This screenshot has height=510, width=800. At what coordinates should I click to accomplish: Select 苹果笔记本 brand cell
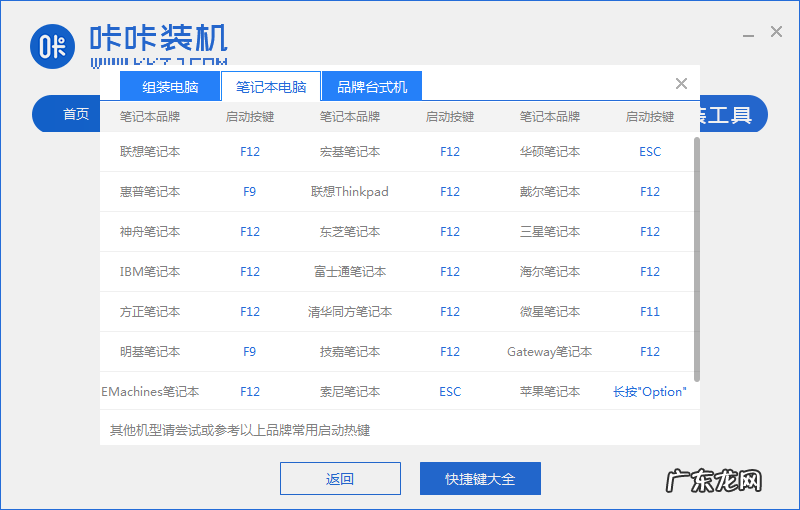pos(550,392)
